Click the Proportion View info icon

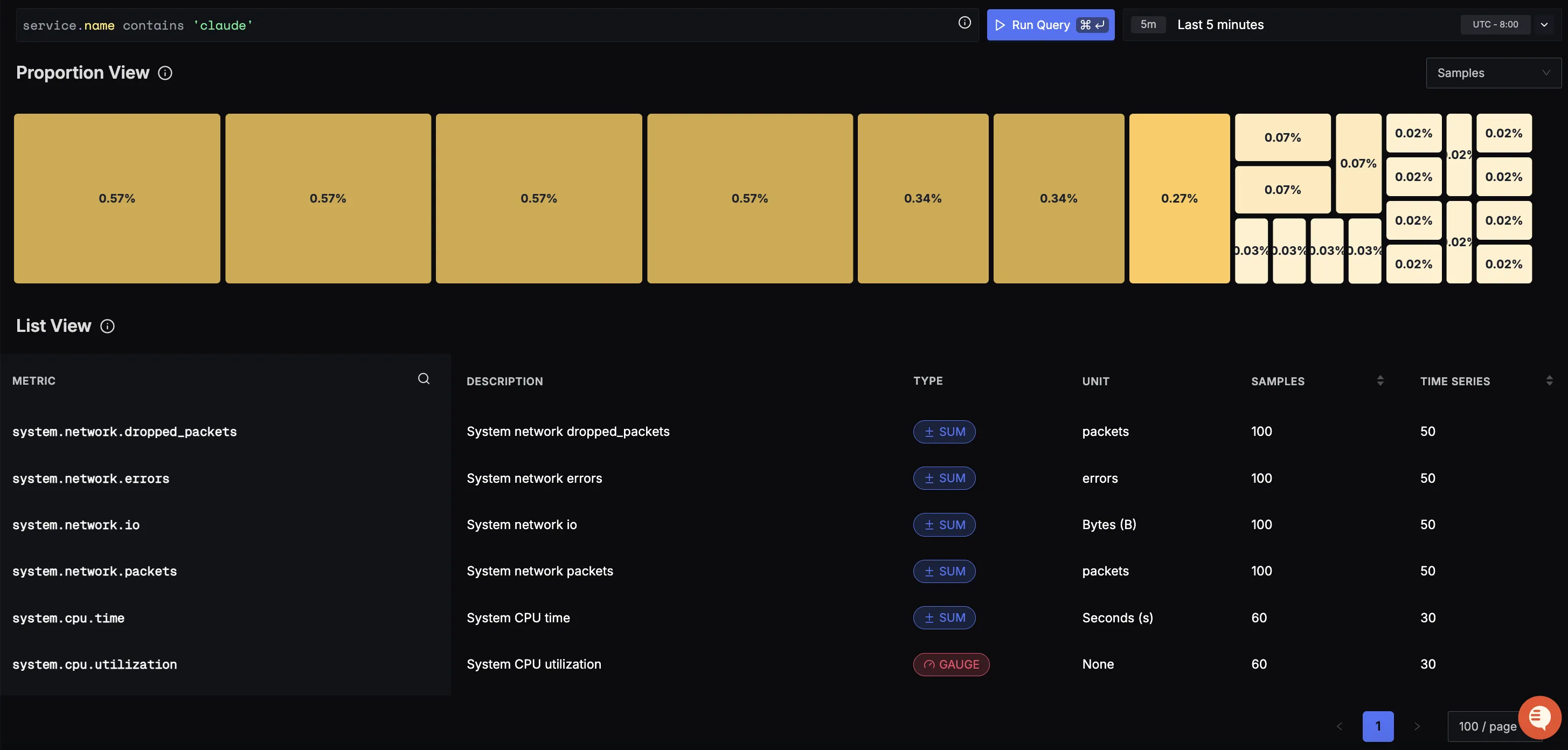[x=165, y=73]
